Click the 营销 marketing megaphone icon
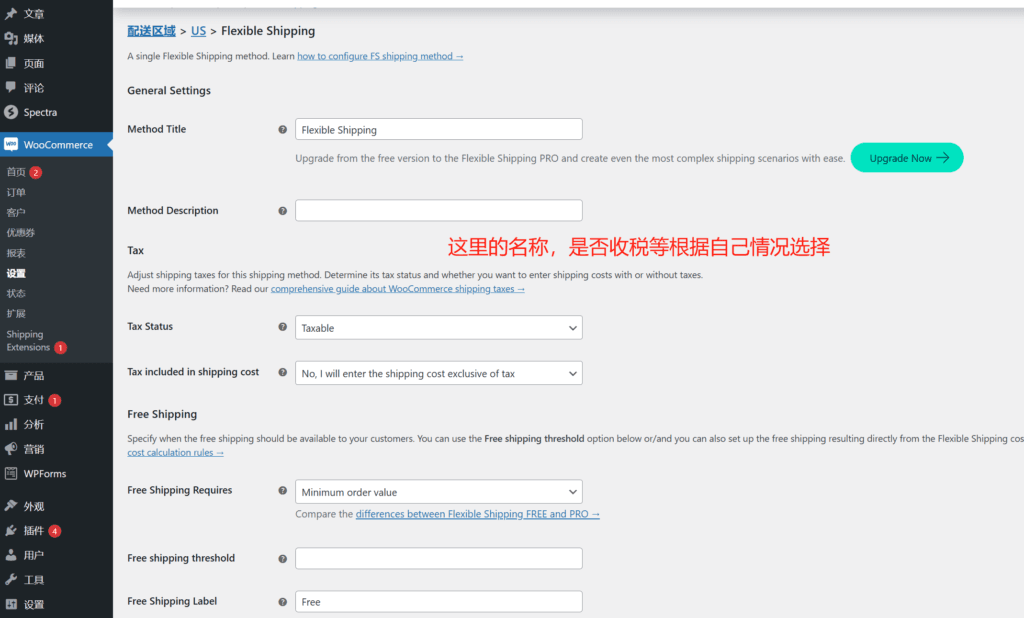Image resolution: width=1024 pixels, height=618 pixels. click(10, 449)
